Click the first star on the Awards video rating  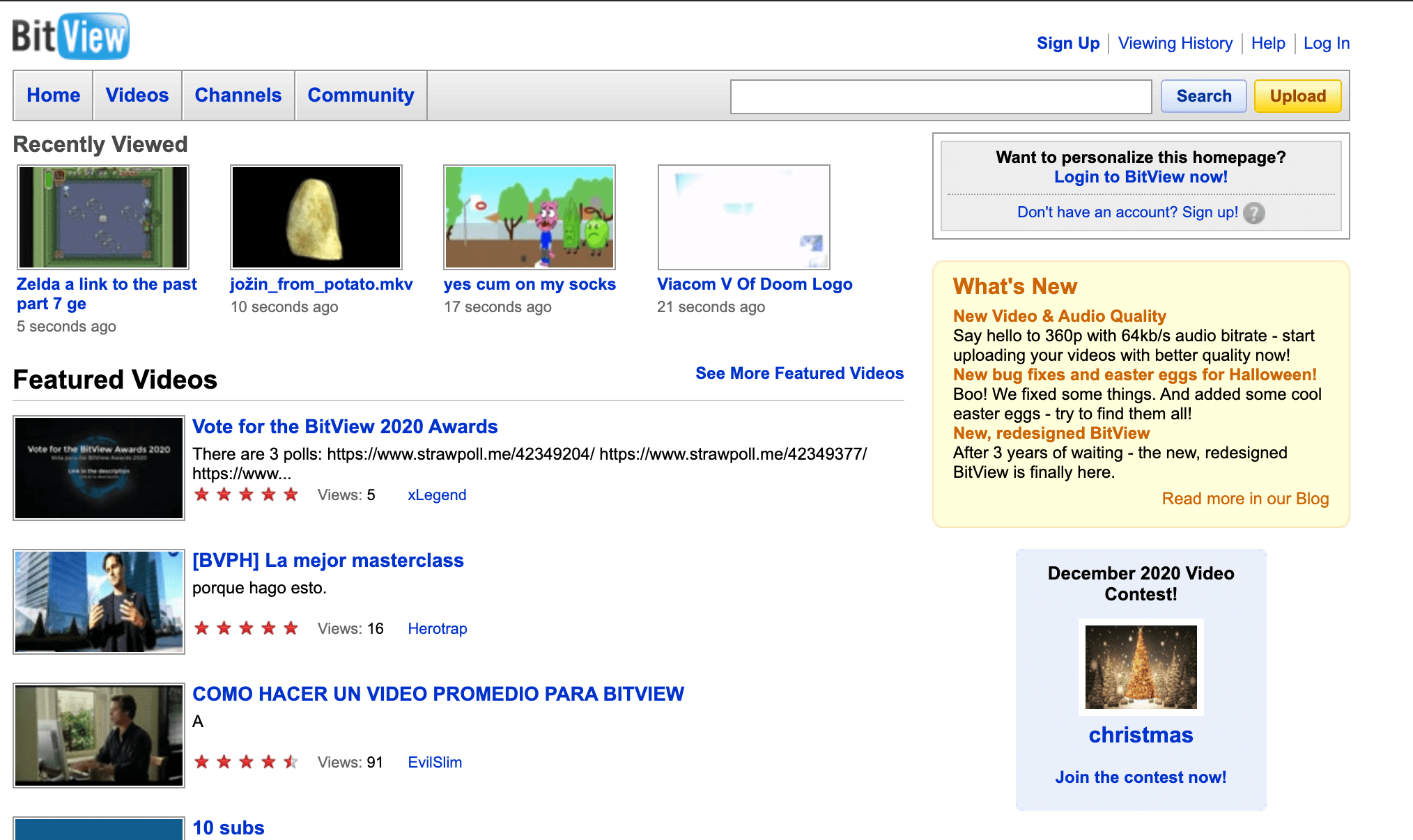tap(201, 495)
